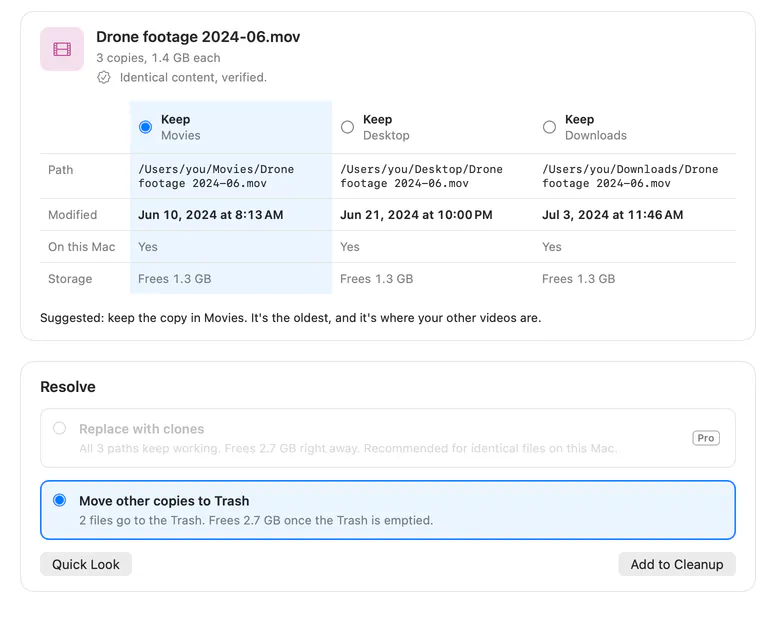This screenshot has width=776, height=620.
Task: Select Keep Movies radio button
Action: pyautogui.click(x=146, y=127)
